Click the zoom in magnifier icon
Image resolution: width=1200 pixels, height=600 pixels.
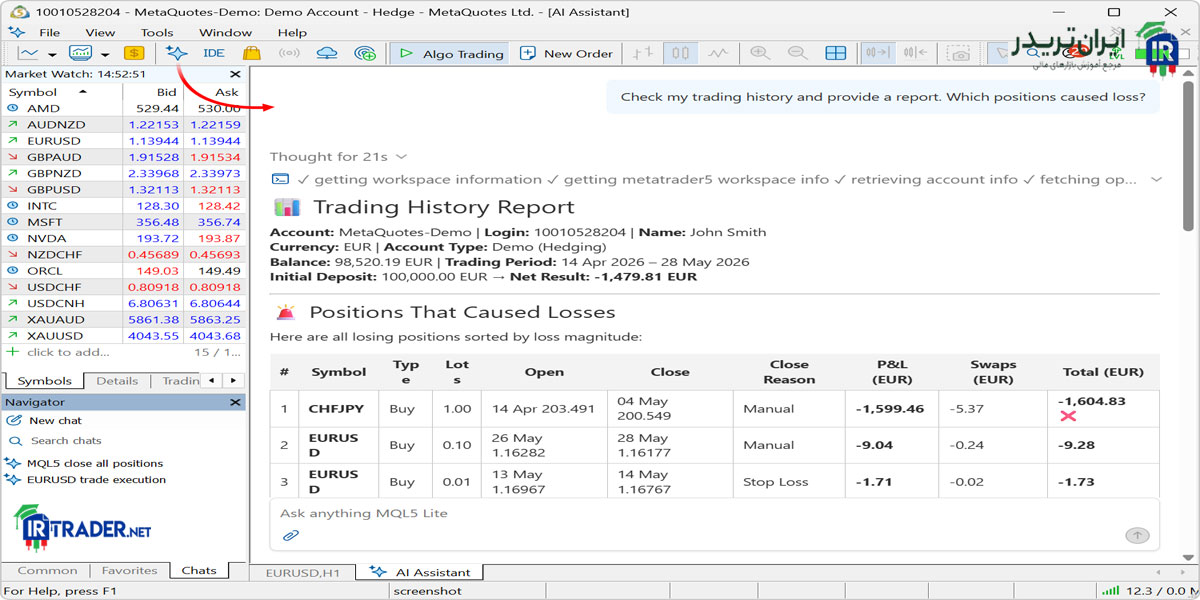pos(760,53)
